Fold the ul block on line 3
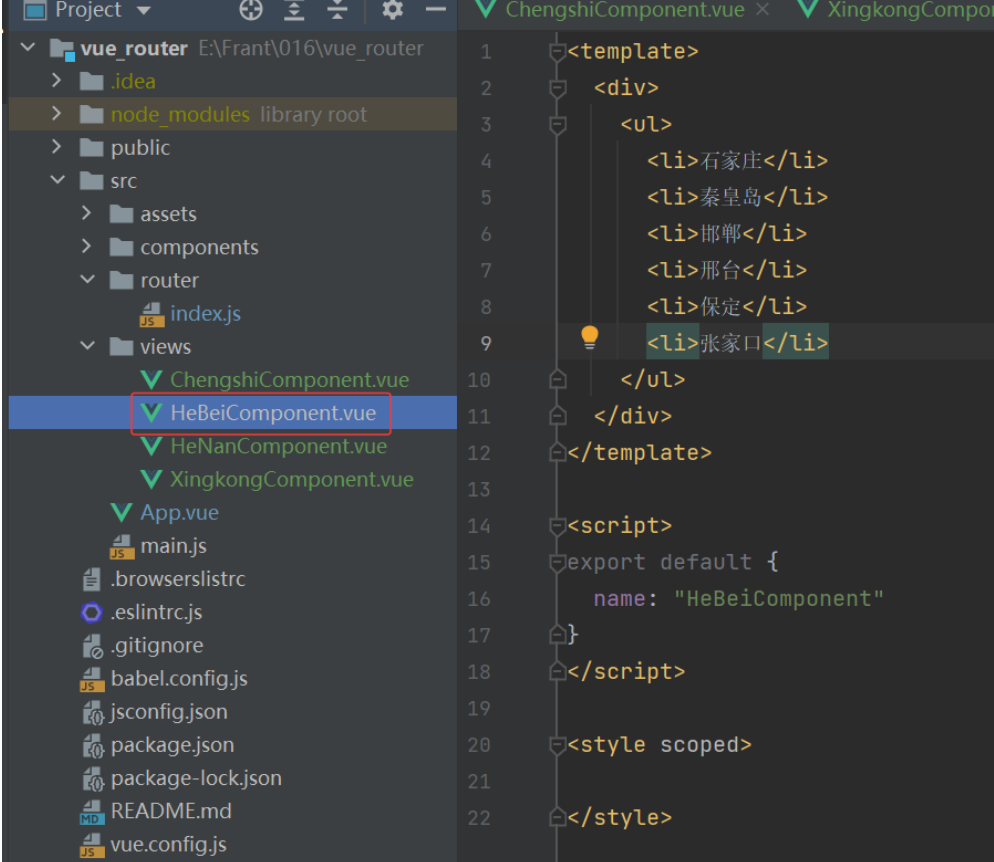This screenshot has width=994, height=862. [557, 125]
